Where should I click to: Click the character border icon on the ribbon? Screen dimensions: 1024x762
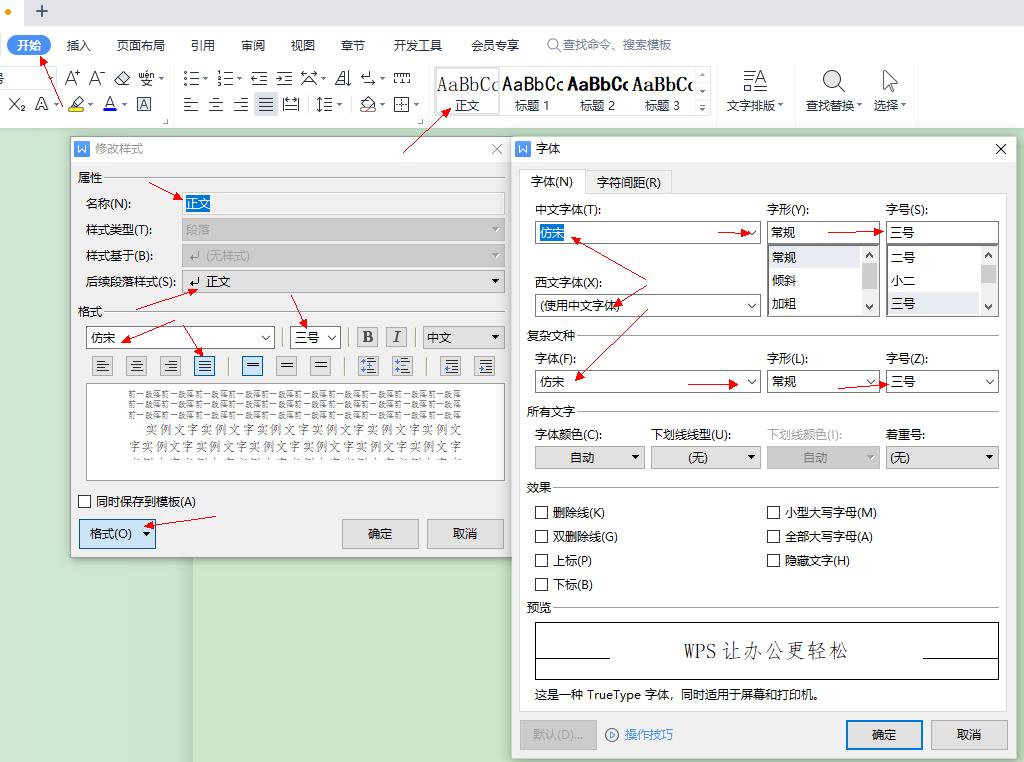coord(143,103)
